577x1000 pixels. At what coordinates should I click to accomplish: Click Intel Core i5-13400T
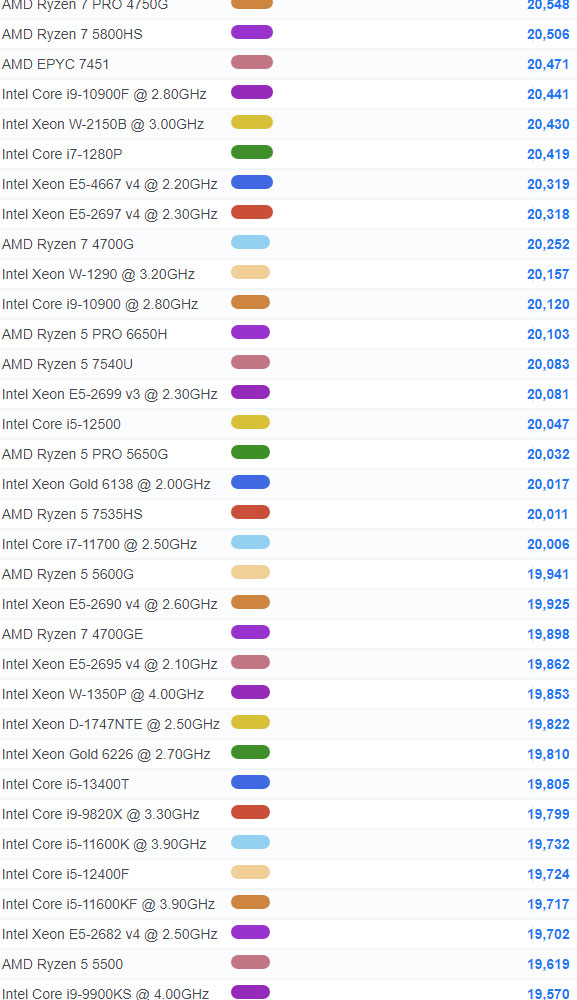click(65, 784)
